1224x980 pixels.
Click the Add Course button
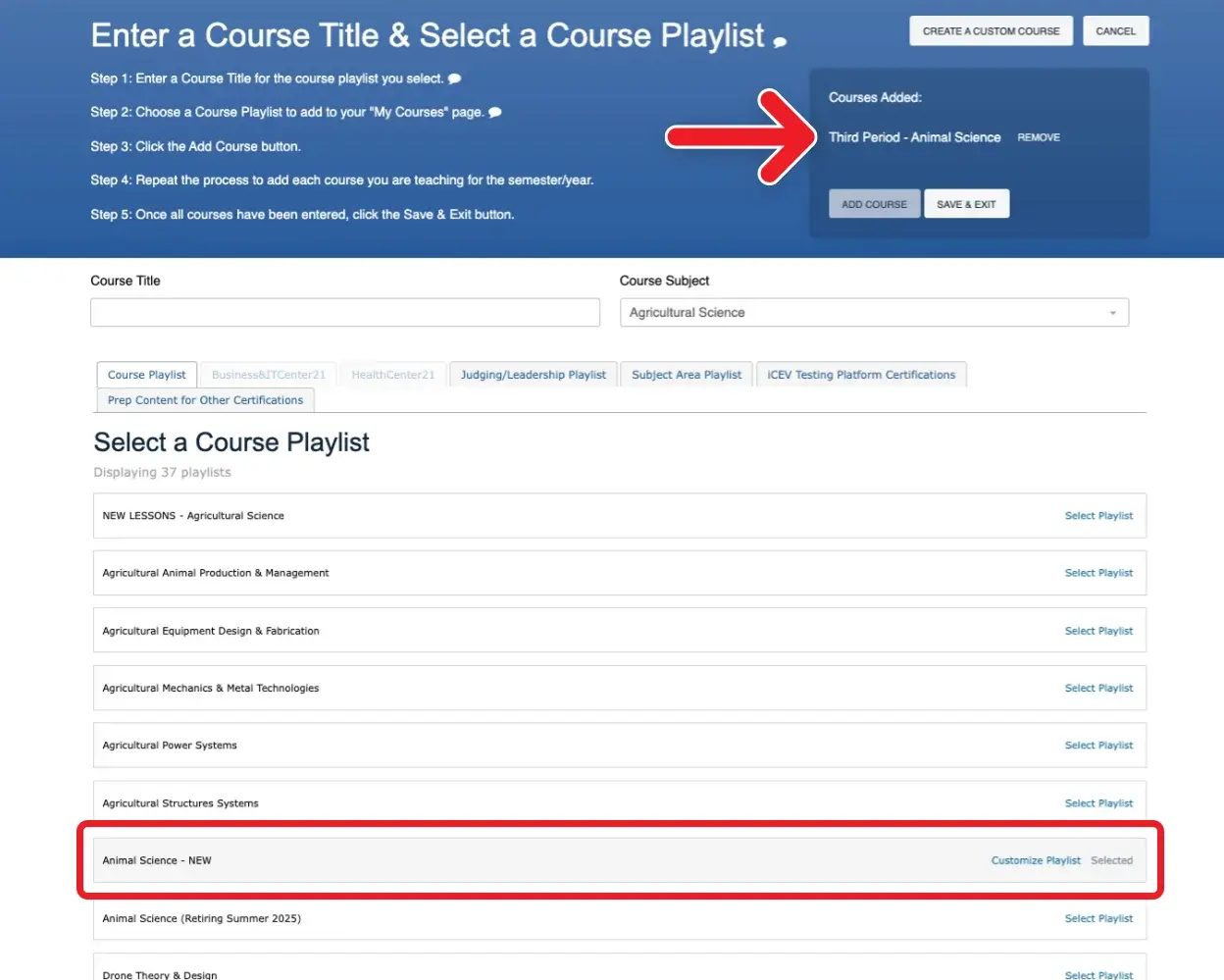pos(874,204)
